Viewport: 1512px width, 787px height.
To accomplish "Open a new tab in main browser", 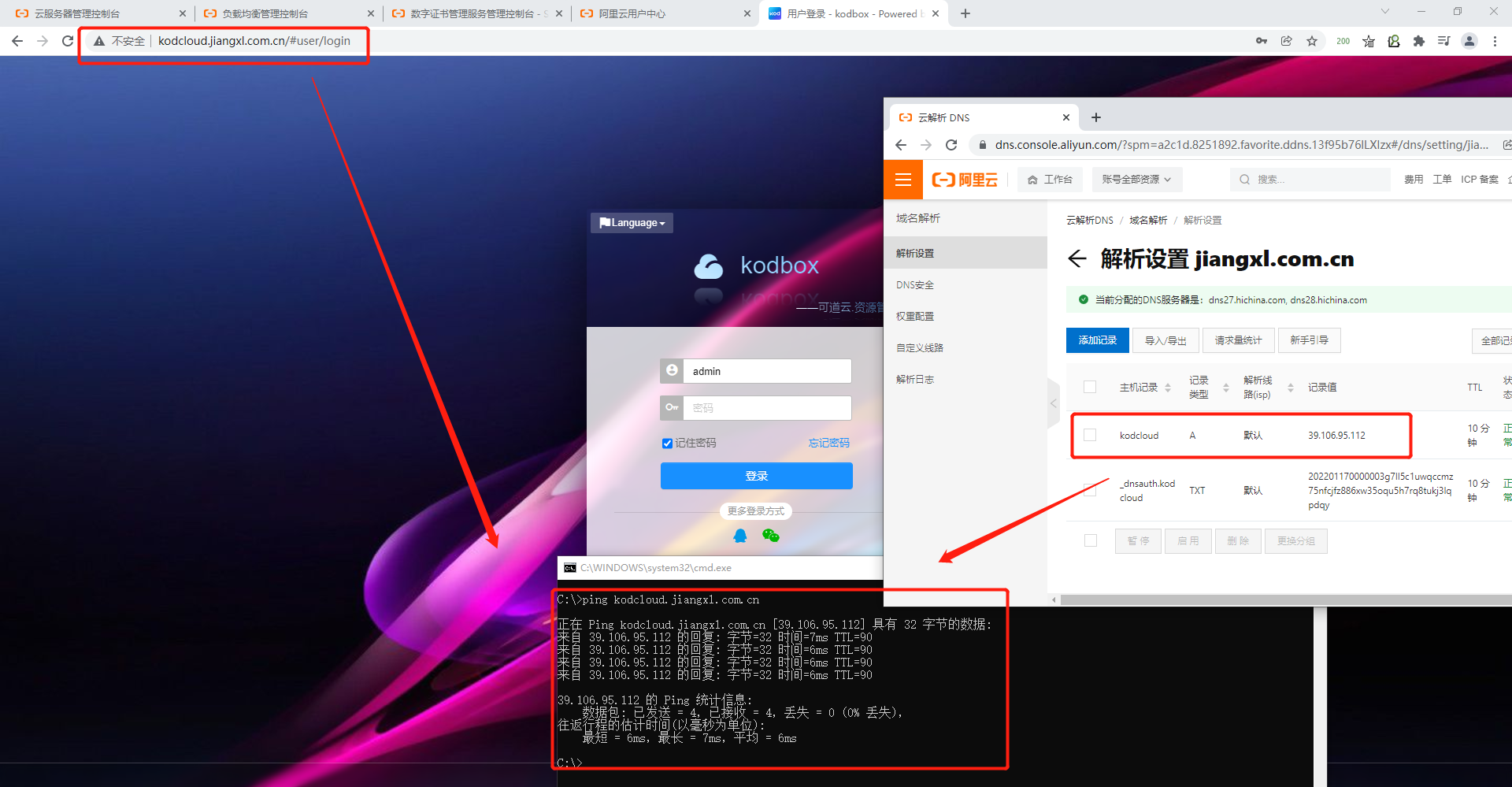I will [965, 13].
